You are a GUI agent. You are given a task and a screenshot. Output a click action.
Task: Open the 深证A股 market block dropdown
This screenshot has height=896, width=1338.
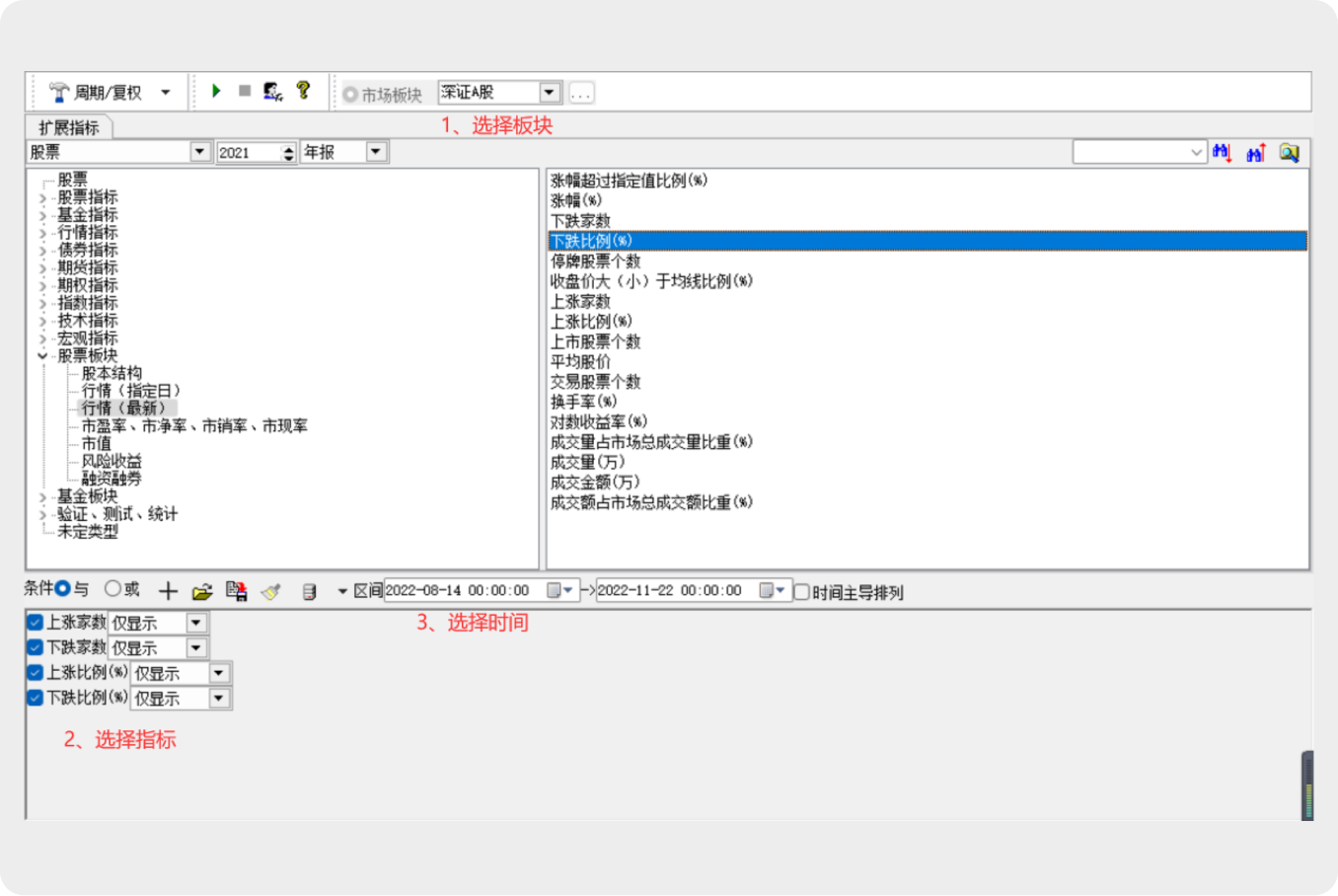(550, 93)
